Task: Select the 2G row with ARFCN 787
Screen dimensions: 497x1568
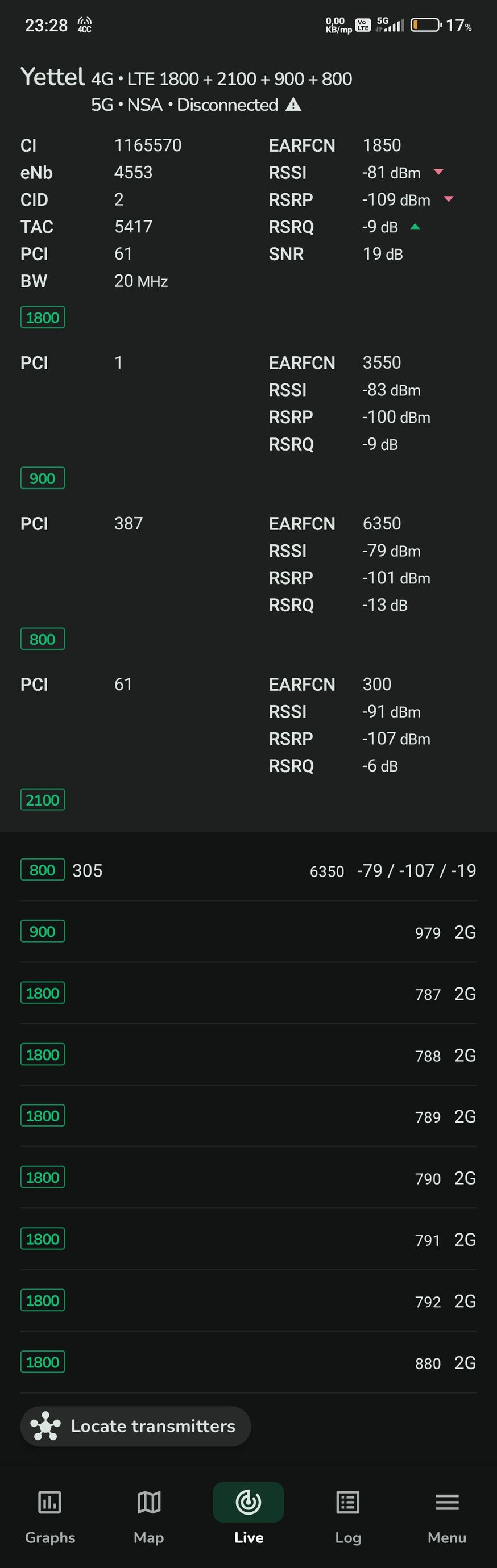Action: (248, 994)
